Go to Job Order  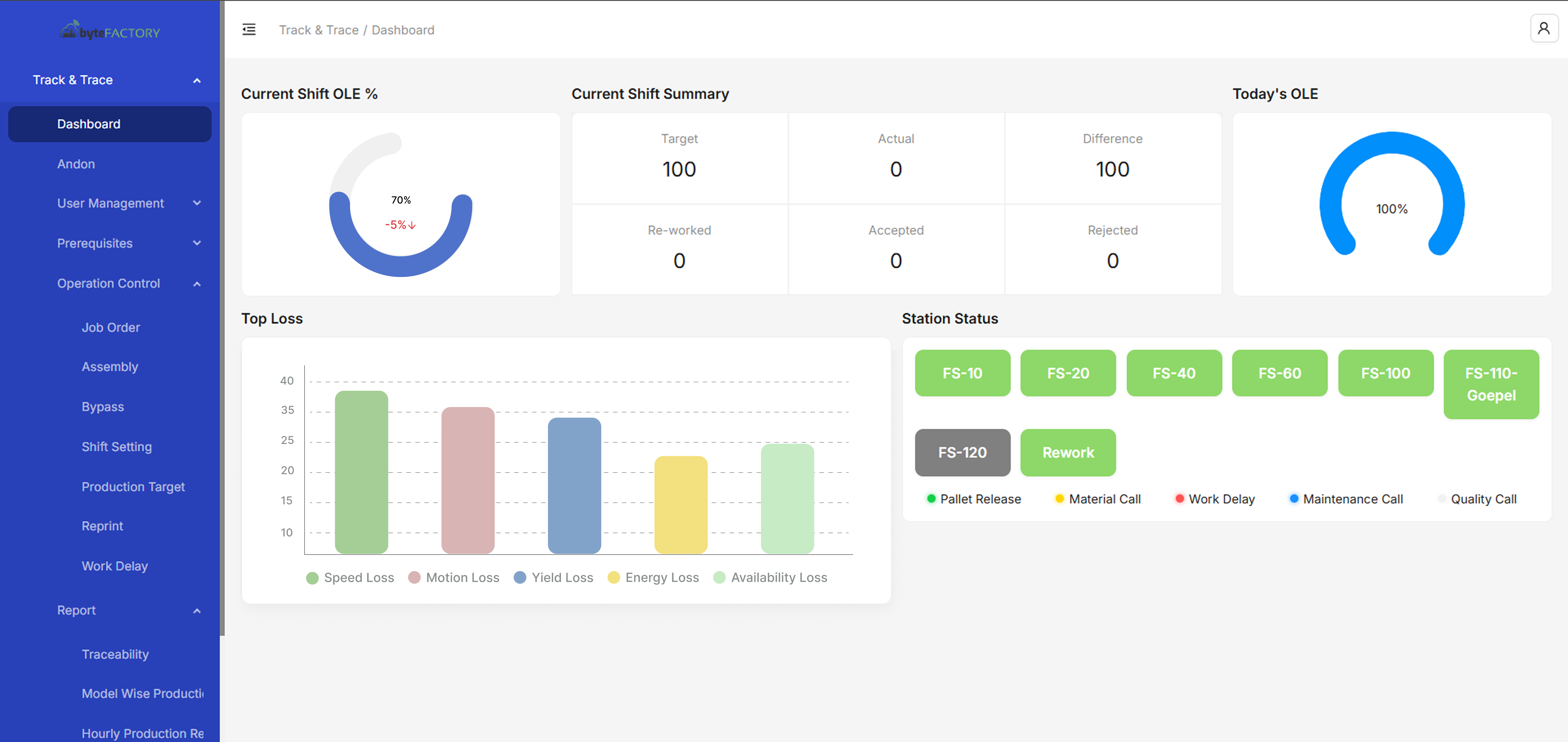click(111, 327)
